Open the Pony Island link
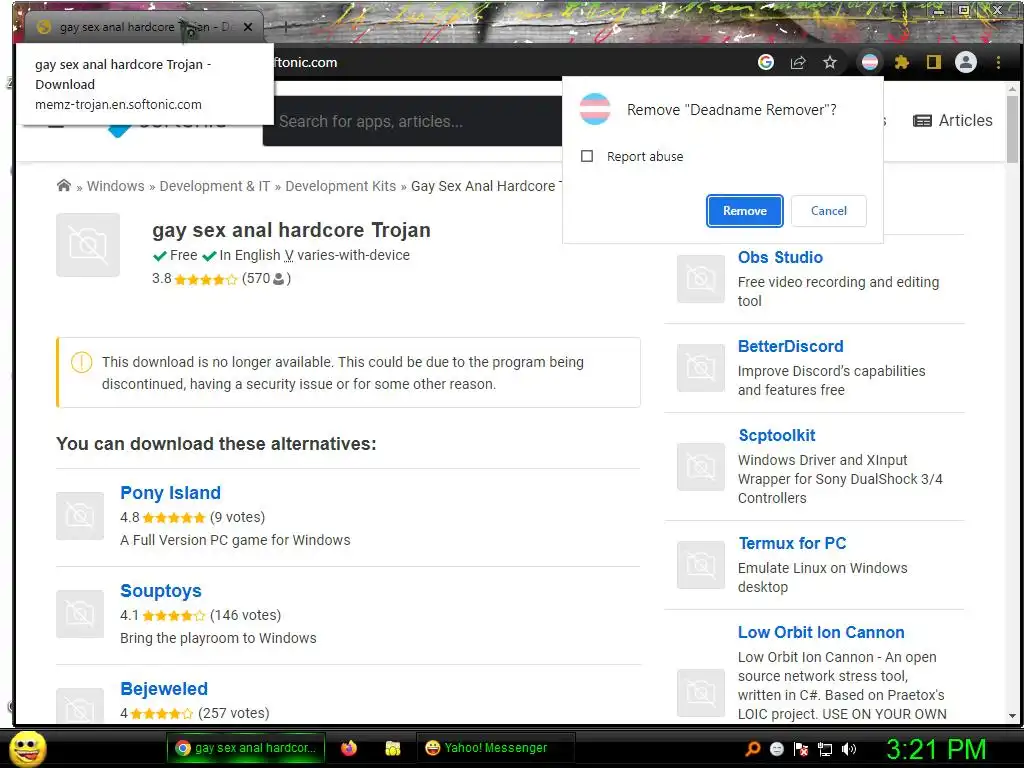This screenshot has height=768, width=1024. coord(170,492)
